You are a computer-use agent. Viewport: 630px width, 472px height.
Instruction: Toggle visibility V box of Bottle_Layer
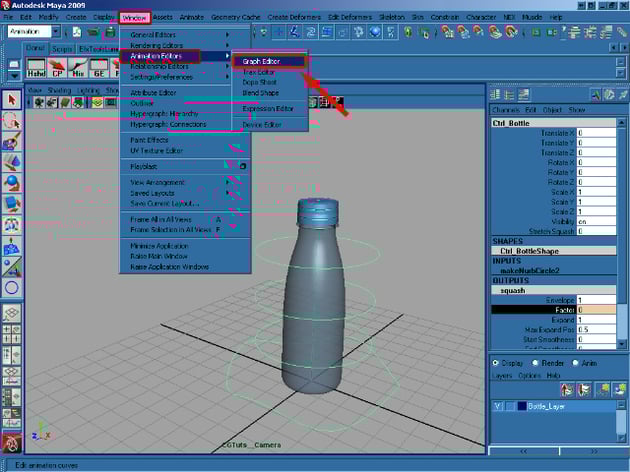coord(498,407)
